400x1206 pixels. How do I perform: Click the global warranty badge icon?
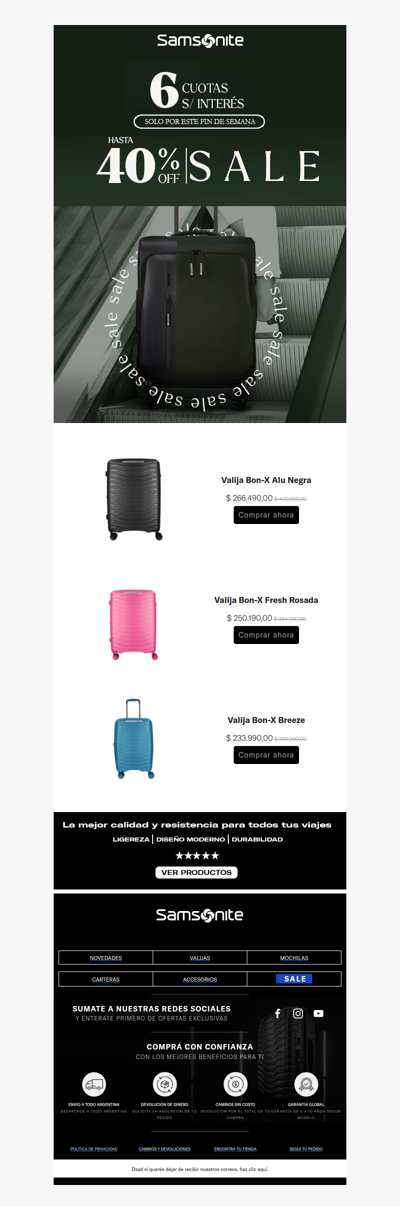pyautogui.click(x=305, y=1084)
